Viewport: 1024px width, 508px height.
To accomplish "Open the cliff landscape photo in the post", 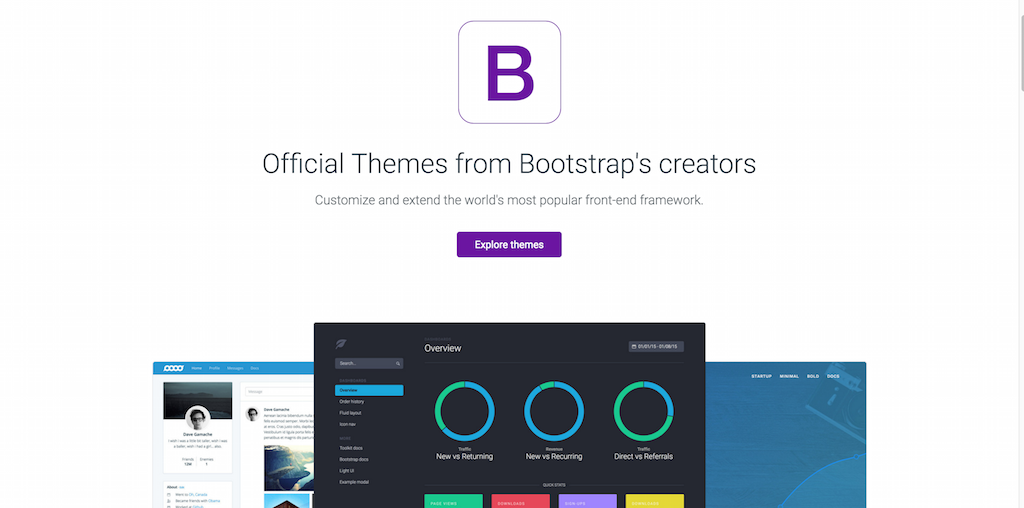I will pyautogui.click(x=289, y=468).
